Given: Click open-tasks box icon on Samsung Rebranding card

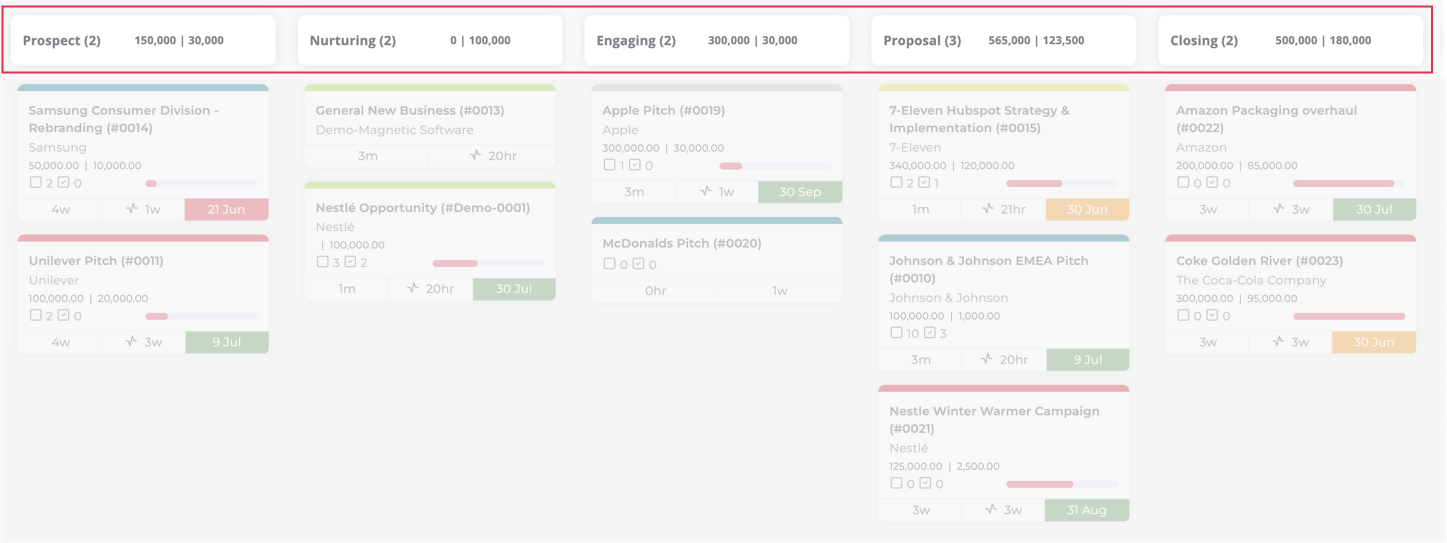Looking at the screenshot, I should point(36,183).
